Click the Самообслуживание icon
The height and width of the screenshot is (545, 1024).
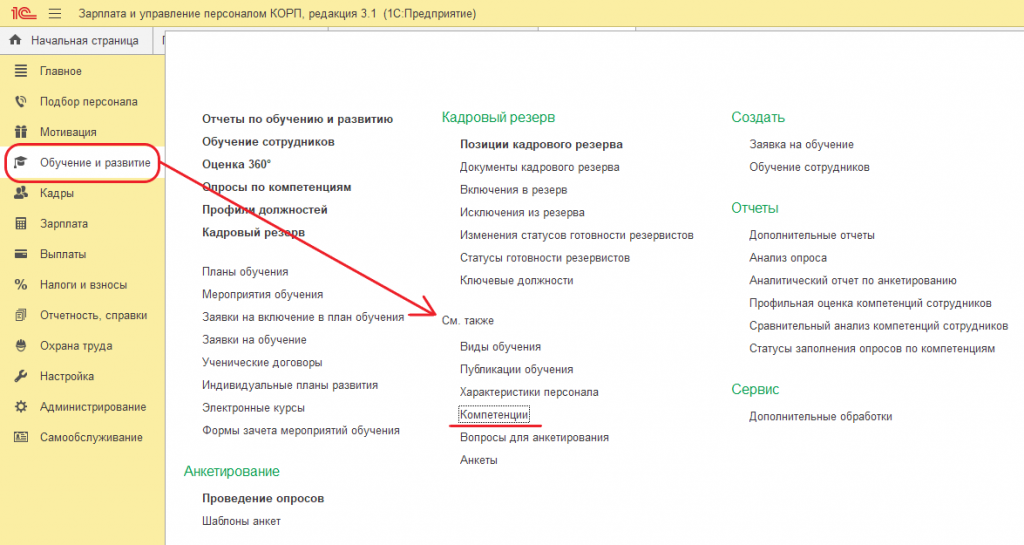[21, 437]
